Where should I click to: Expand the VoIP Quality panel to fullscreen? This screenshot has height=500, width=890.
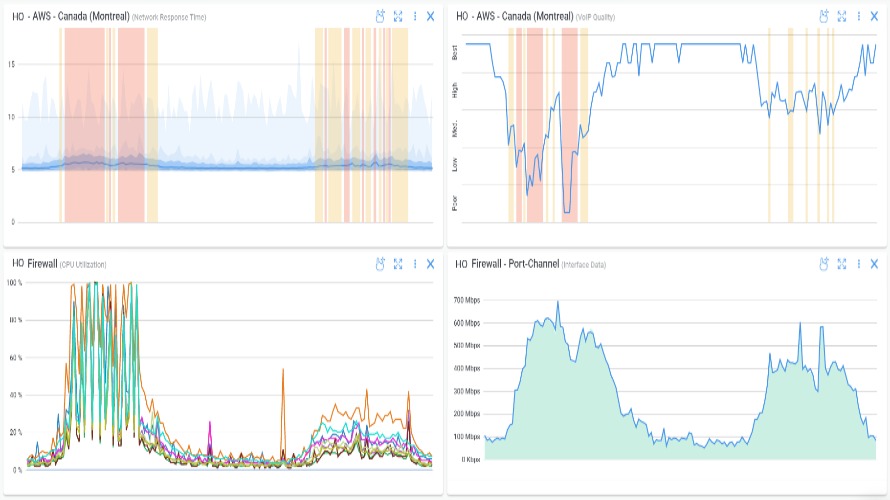[x=842, y=16]
